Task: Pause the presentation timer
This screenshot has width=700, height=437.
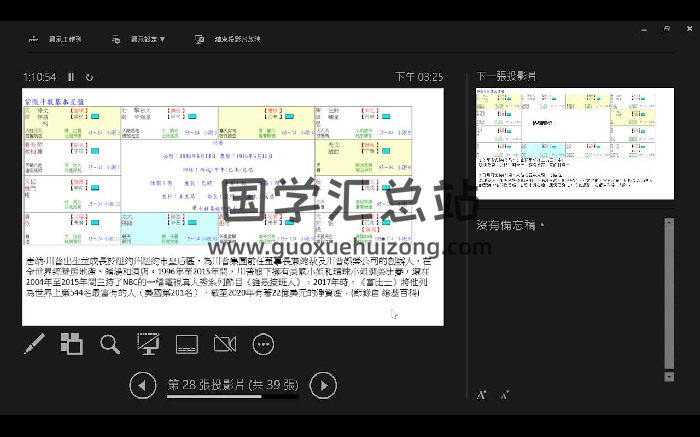Action: [x=71, y=77]
